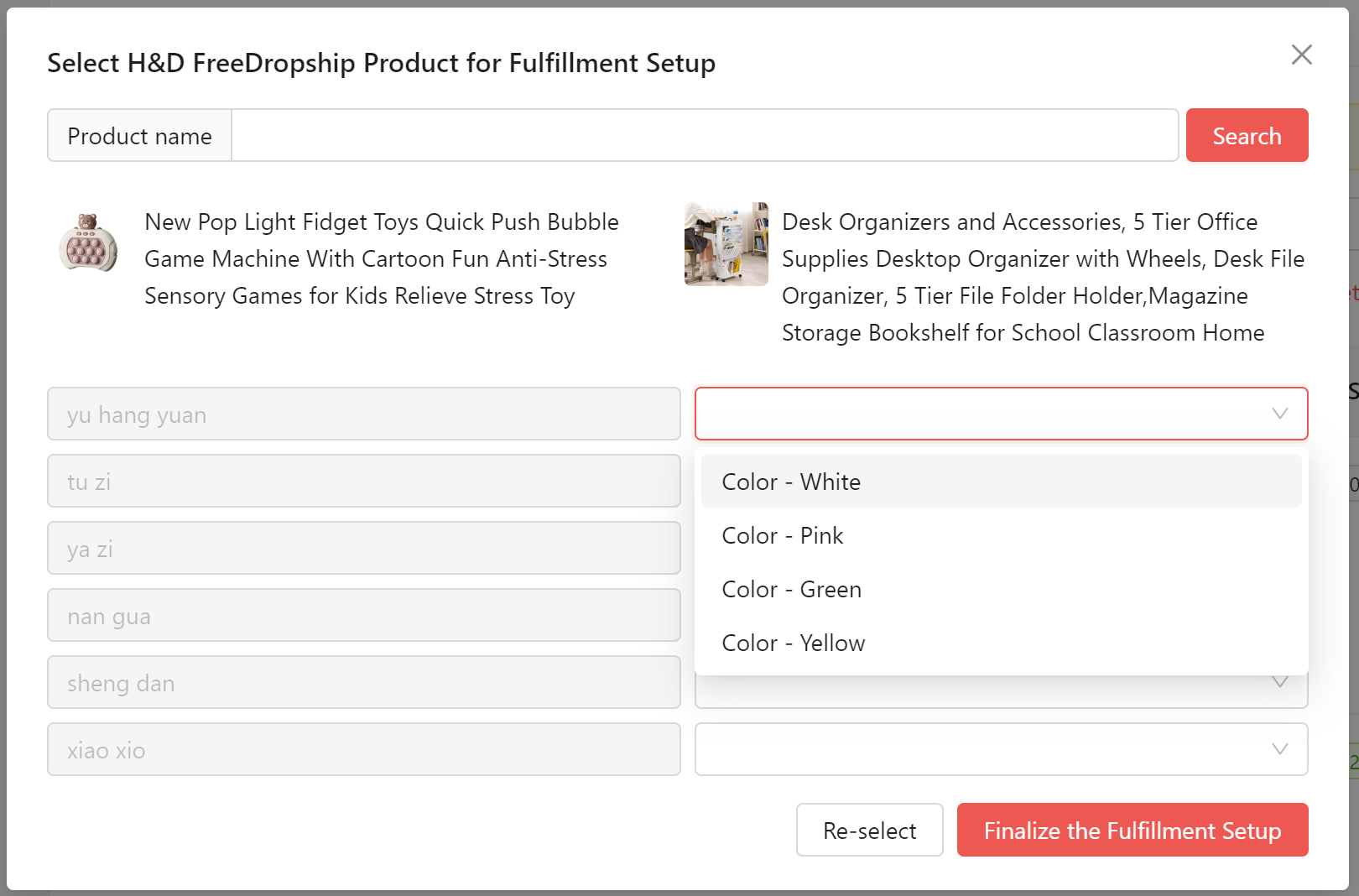Close the product selection dialog
Screen dimensions: 1359x896
coord(1301,55)
